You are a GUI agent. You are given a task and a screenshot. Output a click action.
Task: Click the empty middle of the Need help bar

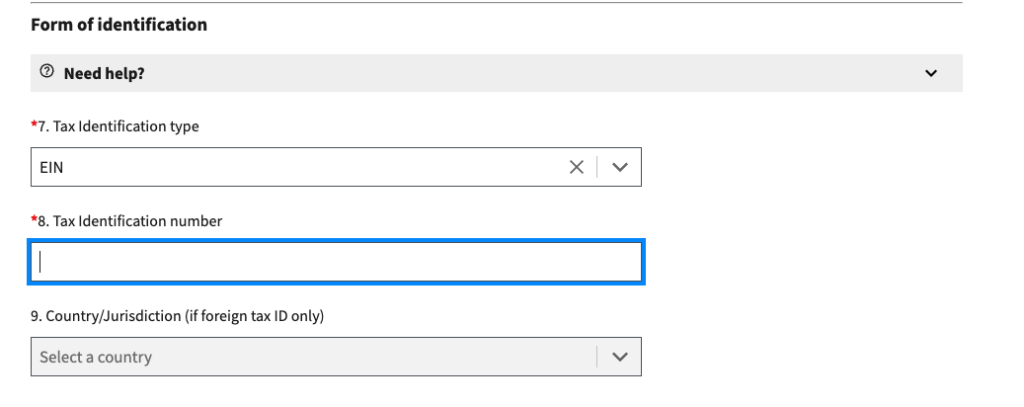pyautogui.click(x=500, y=73)
